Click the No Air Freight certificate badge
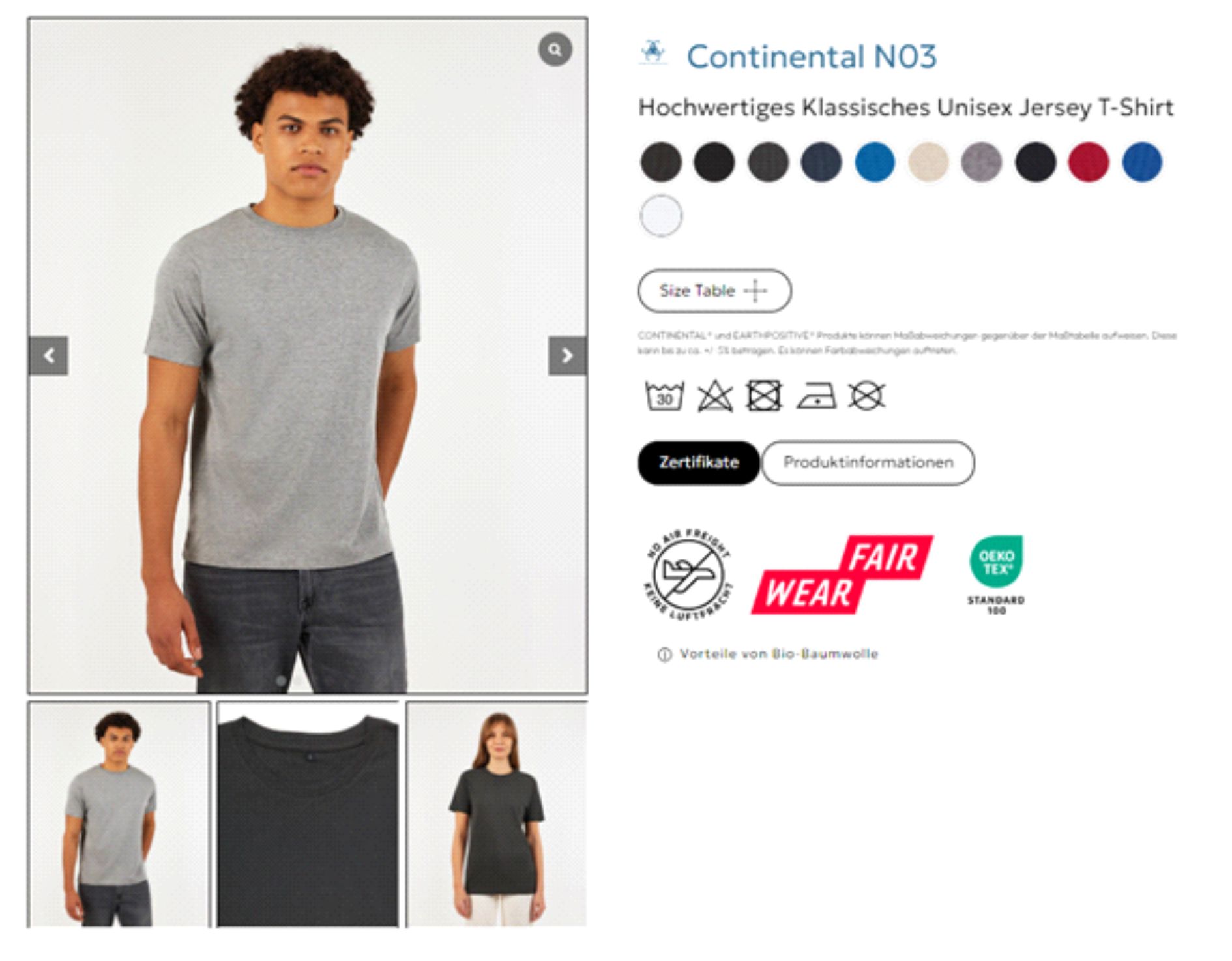The height and width of the screenshot is (961, 1232). [688, 574]
